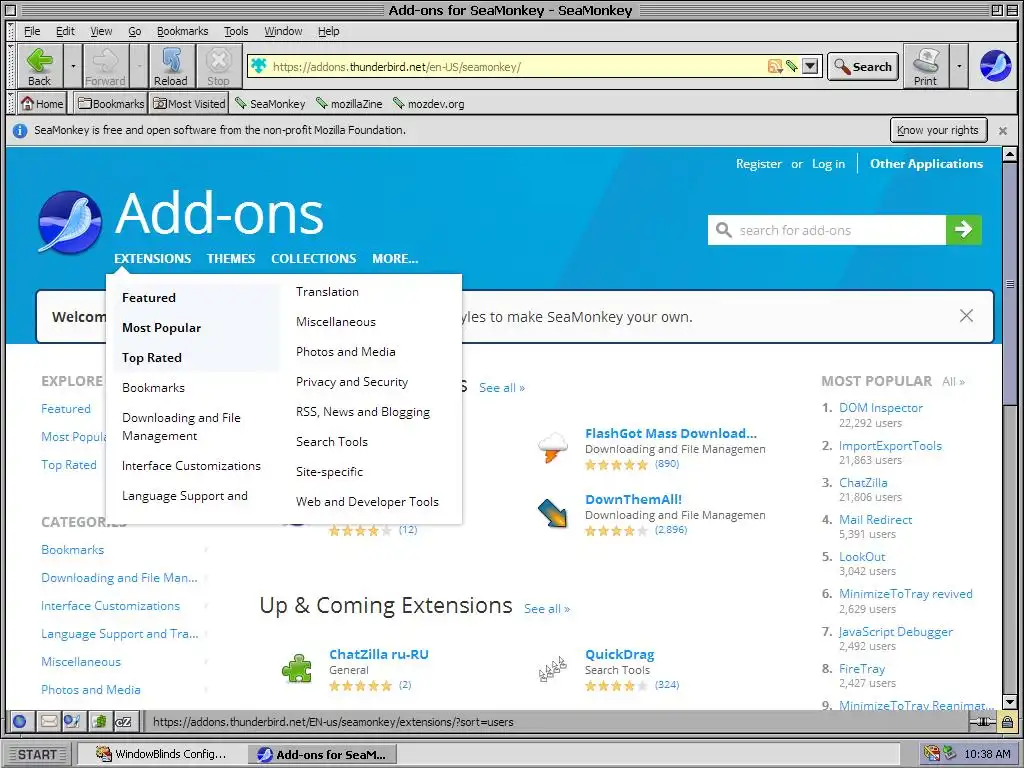Open the Print button options dropdown
The width and height of the screenshot is (1024, 768).
959,66
